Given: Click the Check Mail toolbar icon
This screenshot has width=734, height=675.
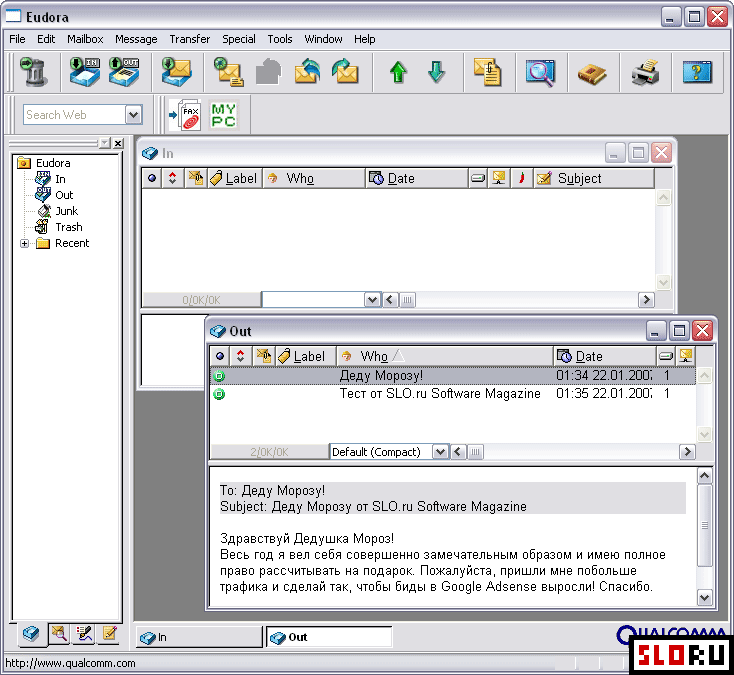Looking at the screenshot, I should [176, 72].
